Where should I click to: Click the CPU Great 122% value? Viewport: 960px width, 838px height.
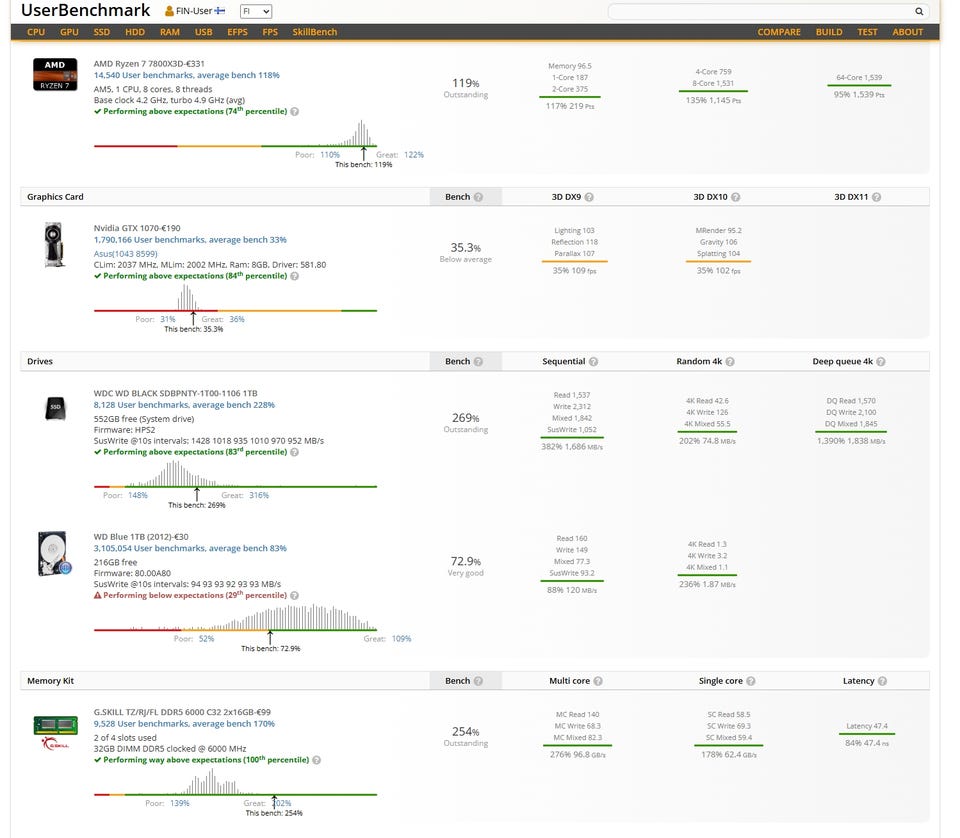[x=414, y=155]
